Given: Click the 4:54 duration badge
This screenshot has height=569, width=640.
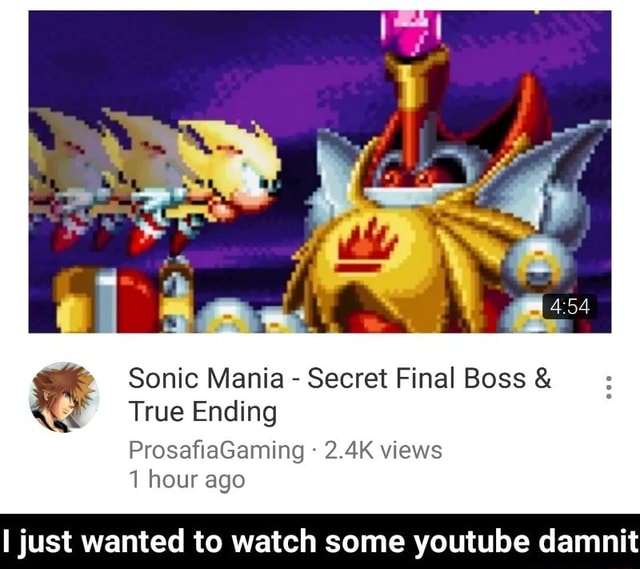Looking at the screenshot, I should point(570,306).
